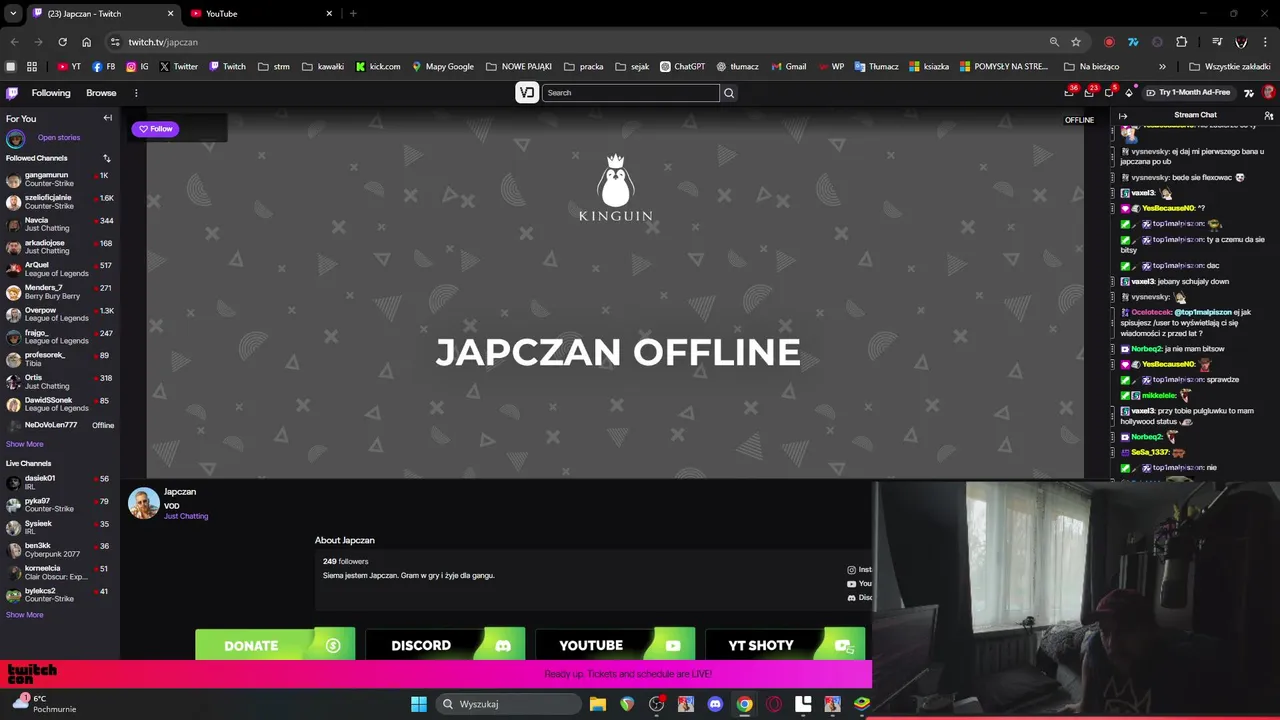
Task: Open the Browse menu item
Action: point(101,93)
